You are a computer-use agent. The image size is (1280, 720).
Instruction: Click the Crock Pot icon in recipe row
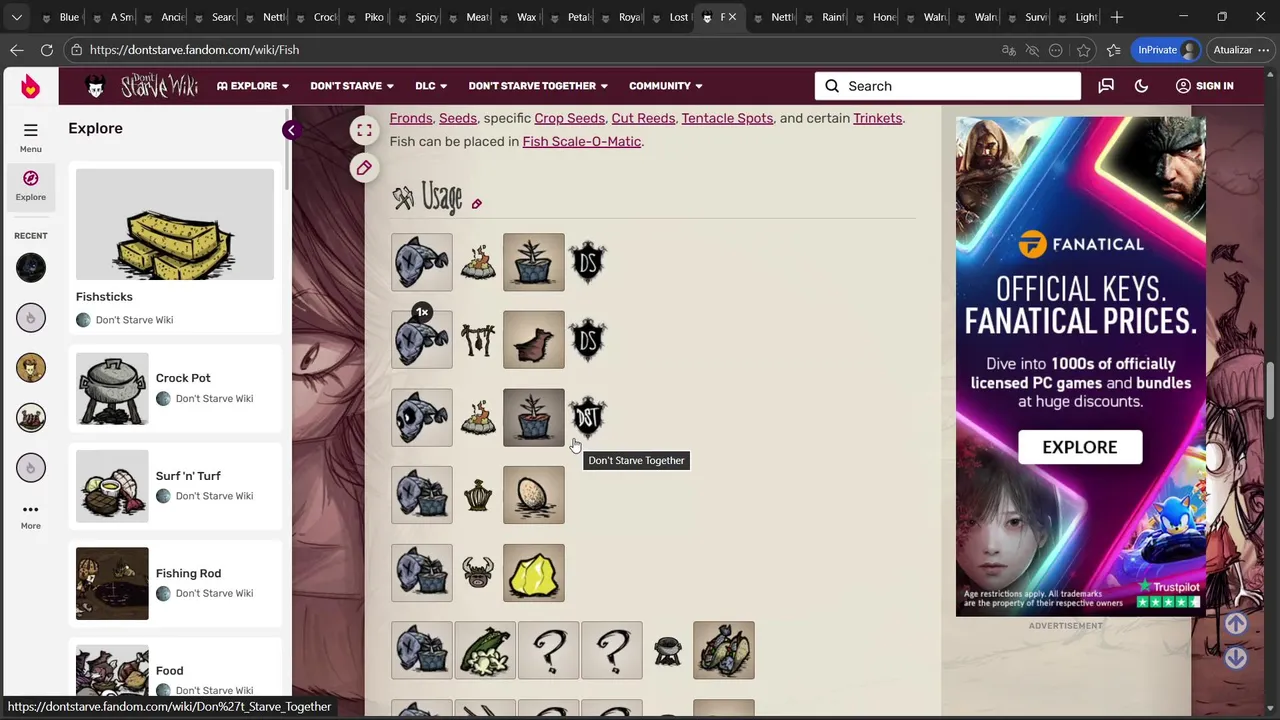click(668, 651)
